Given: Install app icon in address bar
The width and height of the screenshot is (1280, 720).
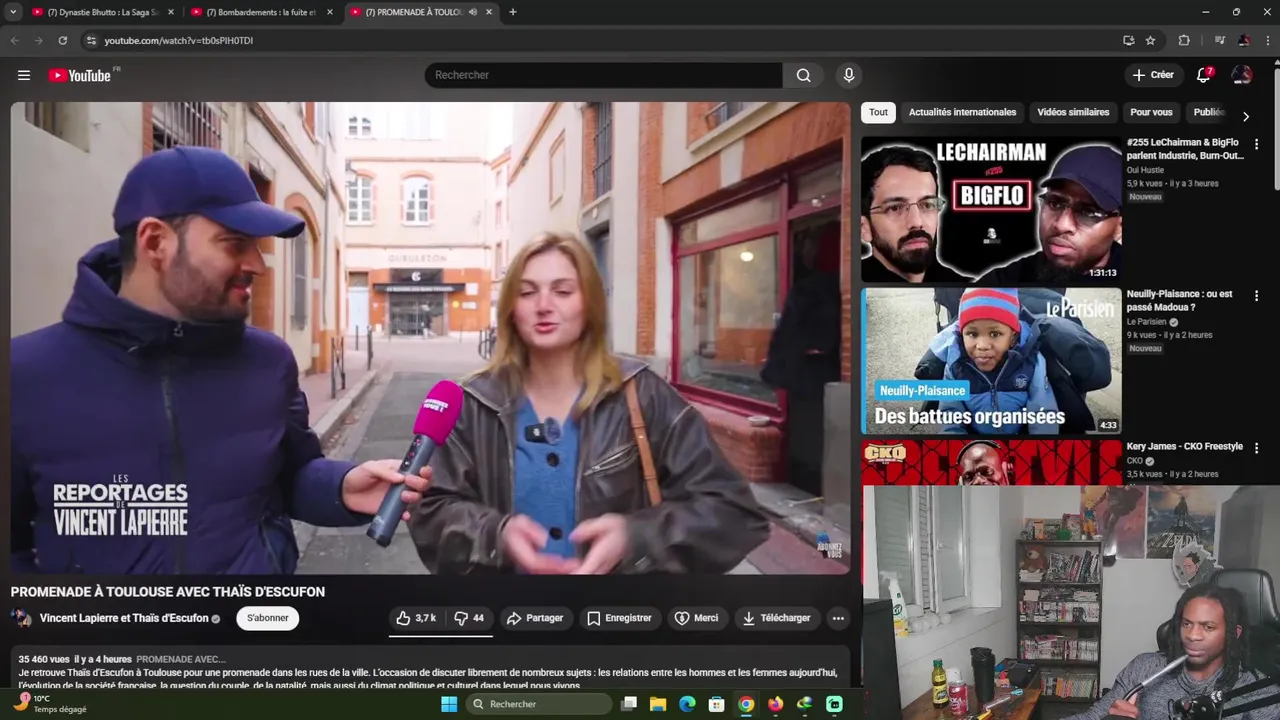Looking at the screenshot, I should pos(1128,40).
